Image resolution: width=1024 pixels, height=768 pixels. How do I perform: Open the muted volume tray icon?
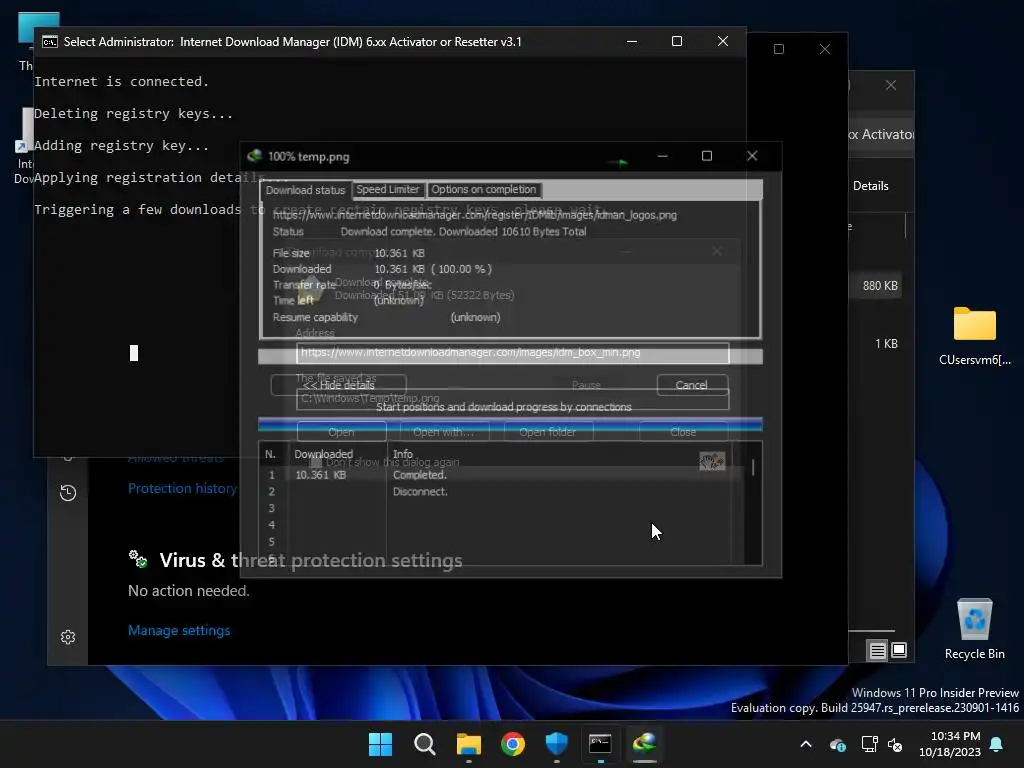pos(895,744)
